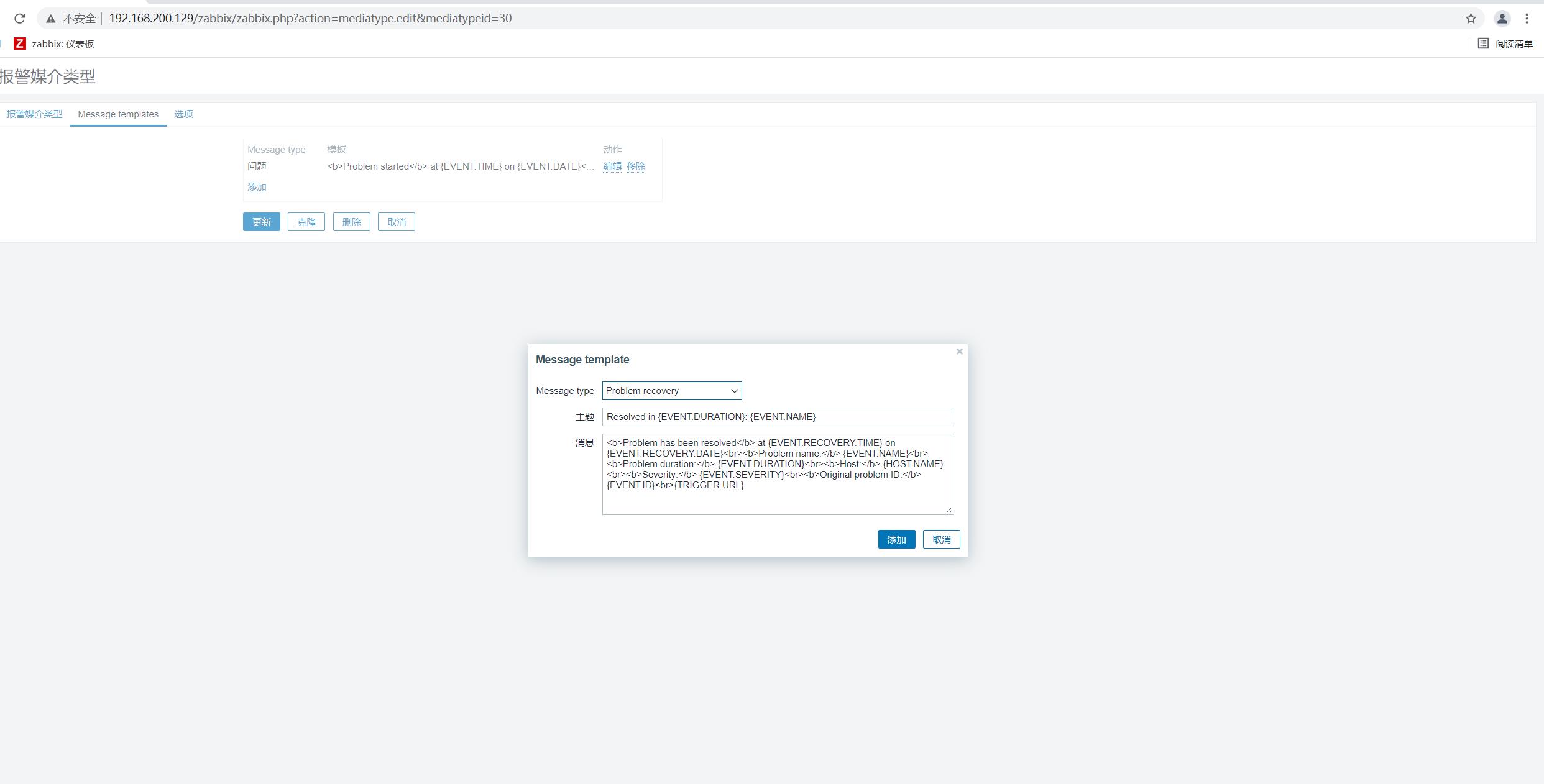The width and height of the screenshot is (1544, 784).
Task: Open the Zabbix dashboard bookmark icon
Action: 20,43
